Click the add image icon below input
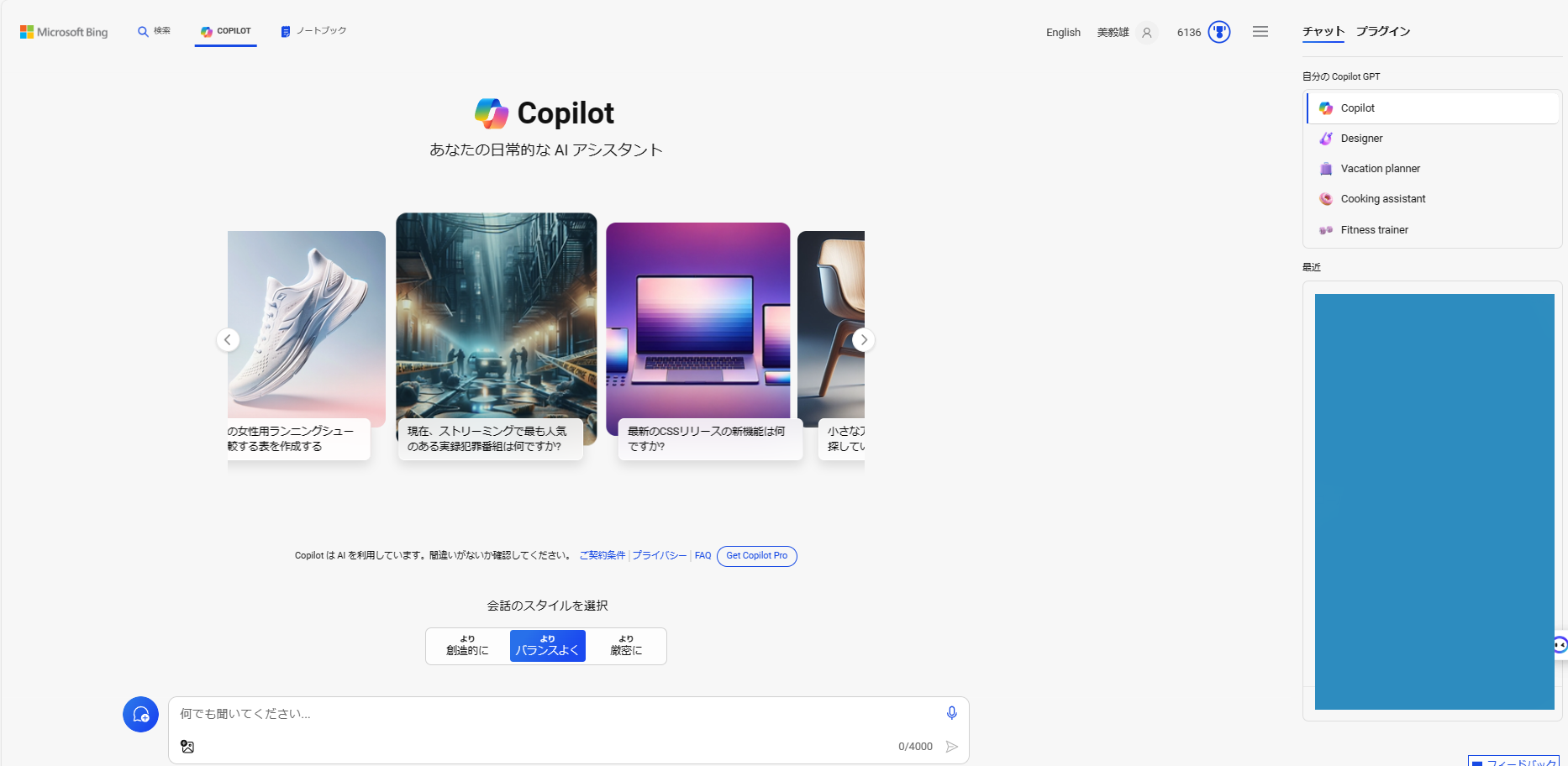The height and width of the screenshot is (766, 1568). point(187,747)
